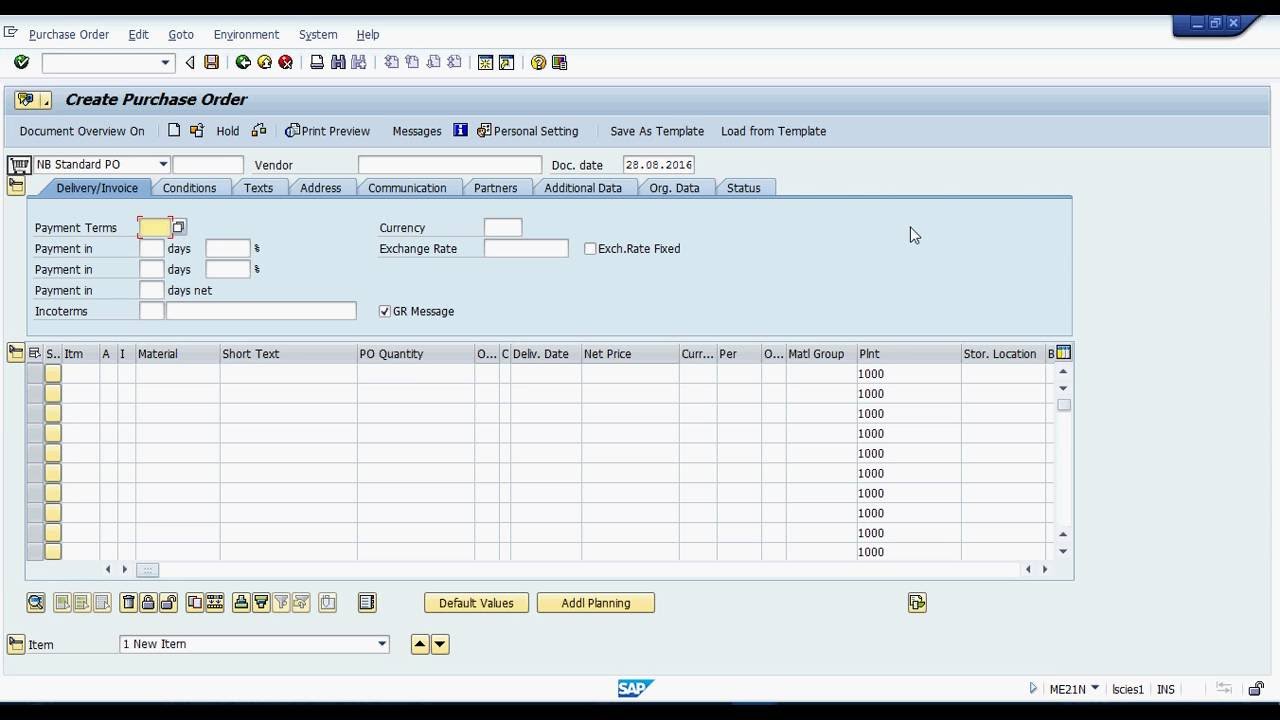Click the Unlock item open-padlock icon
The height and width of the screenshot is (720, 1280).
[x=168, y=603]
